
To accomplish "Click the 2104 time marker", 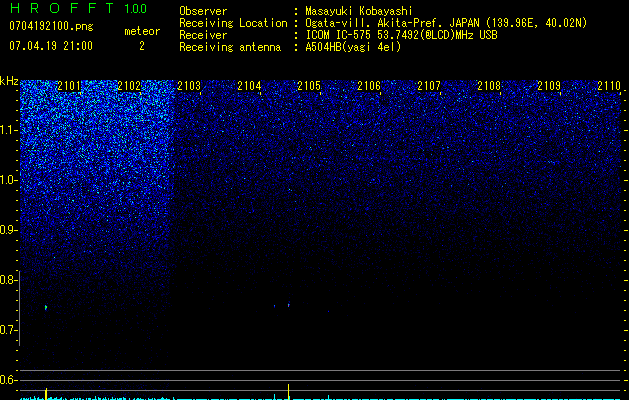I will 249,86.
